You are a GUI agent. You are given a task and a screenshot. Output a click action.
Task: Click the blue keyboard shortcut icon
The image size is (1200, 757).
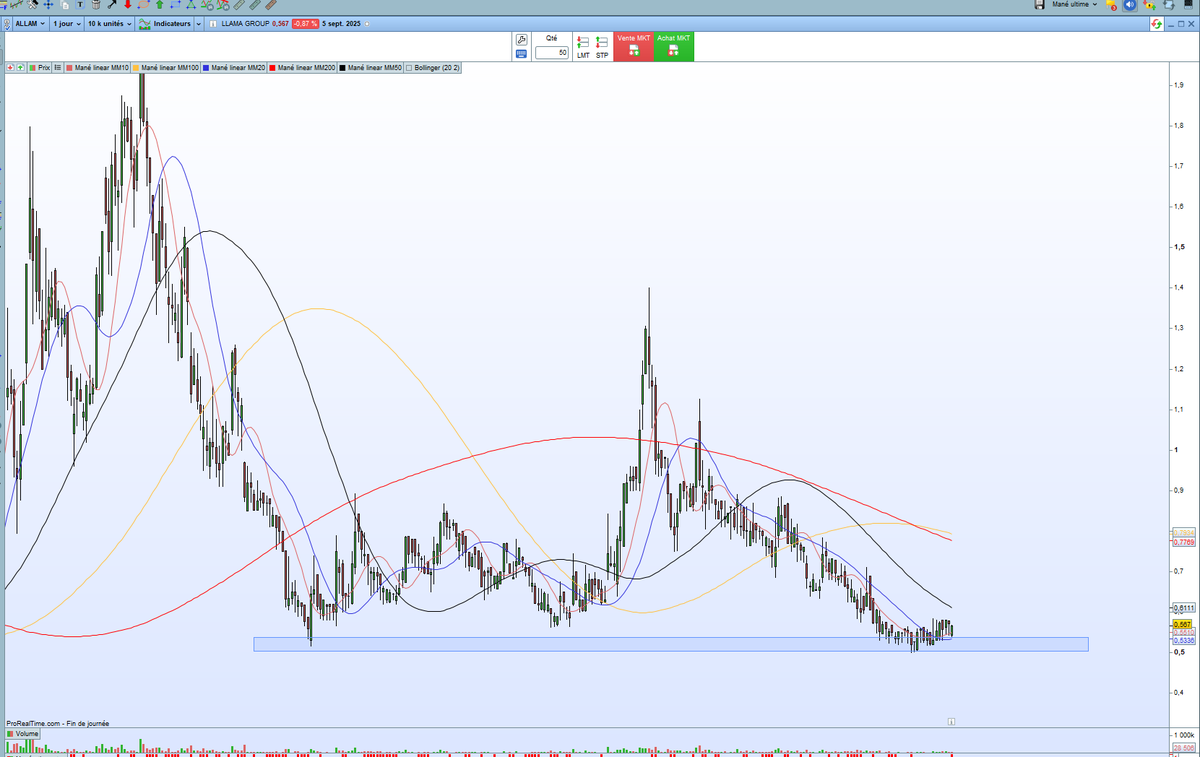pos(521,54)
